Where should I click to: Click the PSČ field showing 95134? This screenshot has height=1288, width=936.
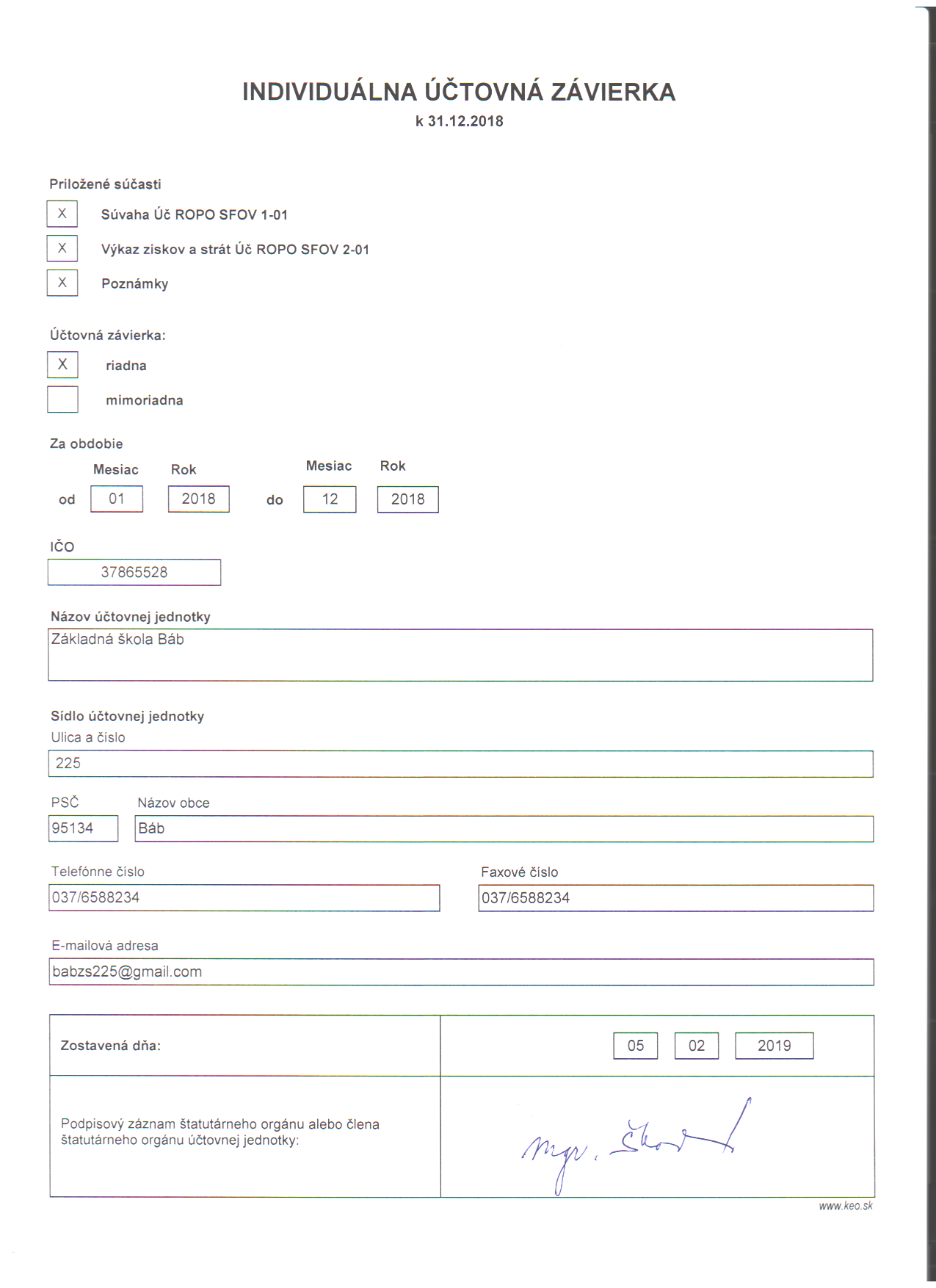click(83, 828)
